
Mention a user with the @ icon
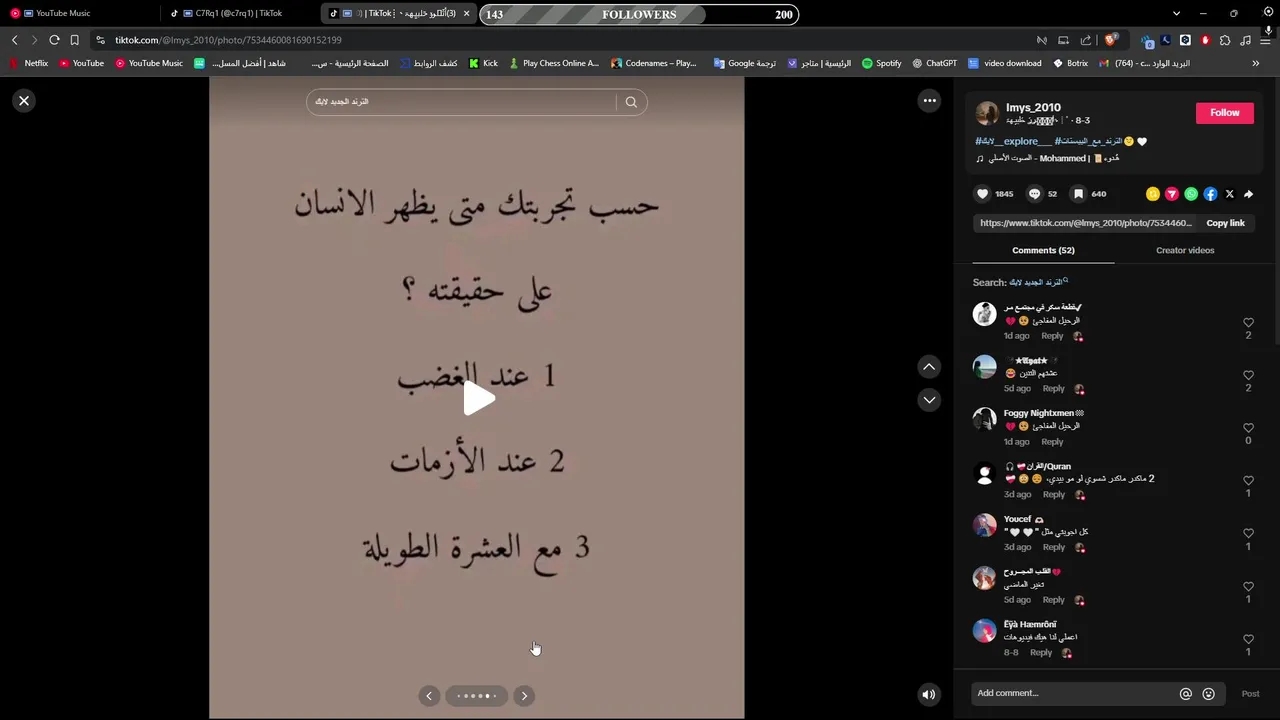pyautogui.click(x=1186, y=694)
